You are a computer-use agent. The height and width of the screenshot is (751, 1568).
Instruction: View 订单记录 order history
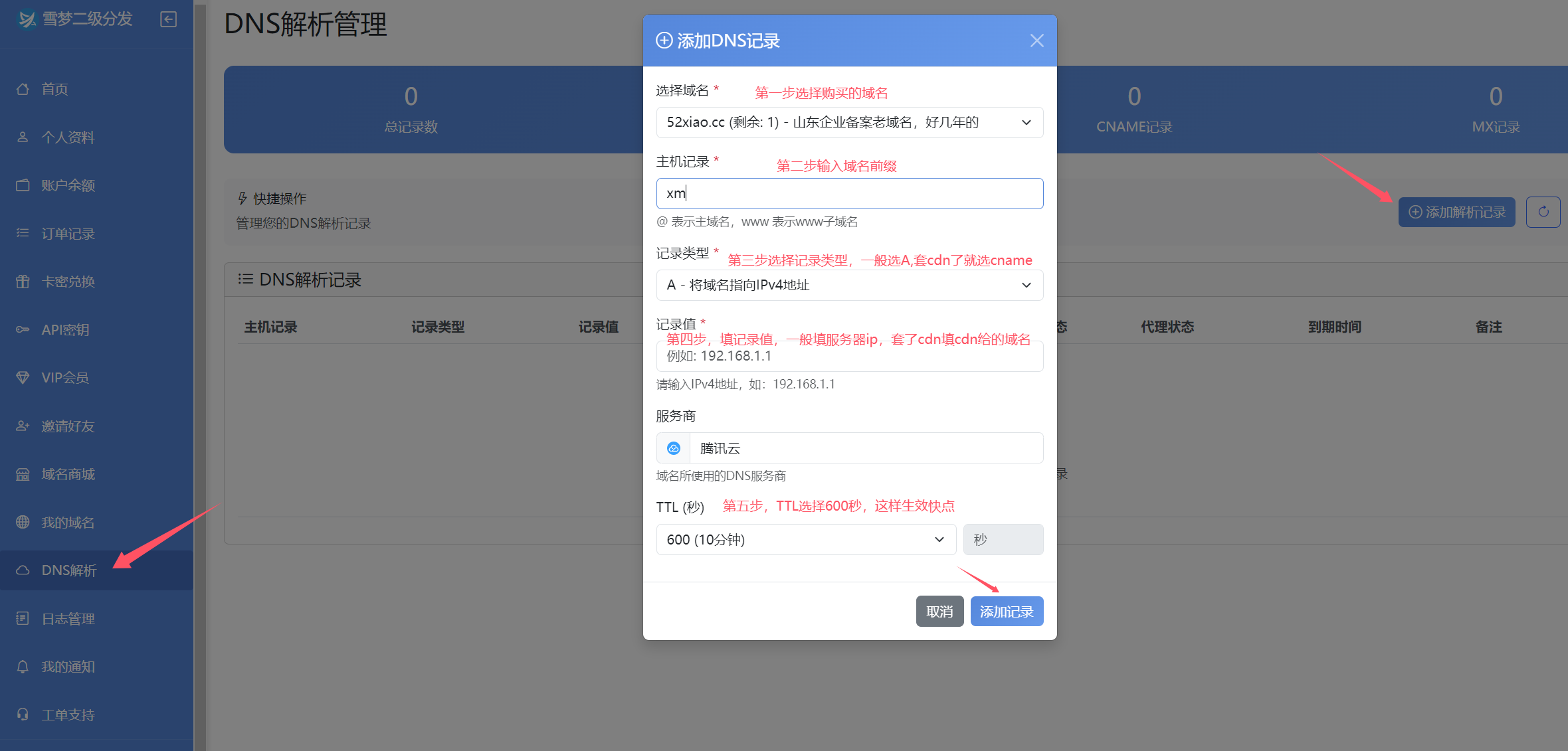pos(66,233)
